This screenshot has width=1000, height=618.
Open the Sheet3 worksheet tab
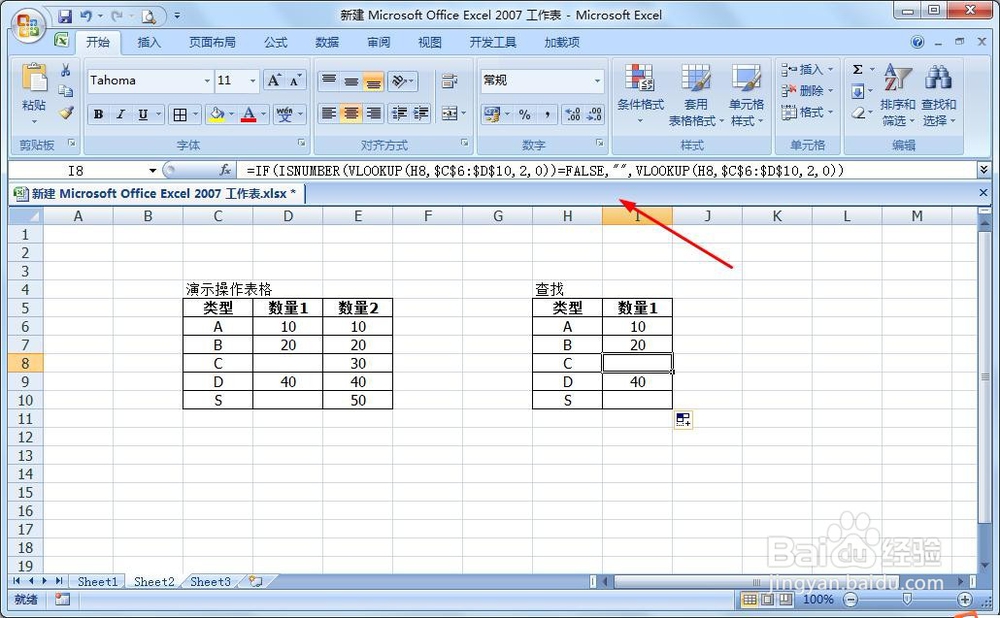pos(210,581)
